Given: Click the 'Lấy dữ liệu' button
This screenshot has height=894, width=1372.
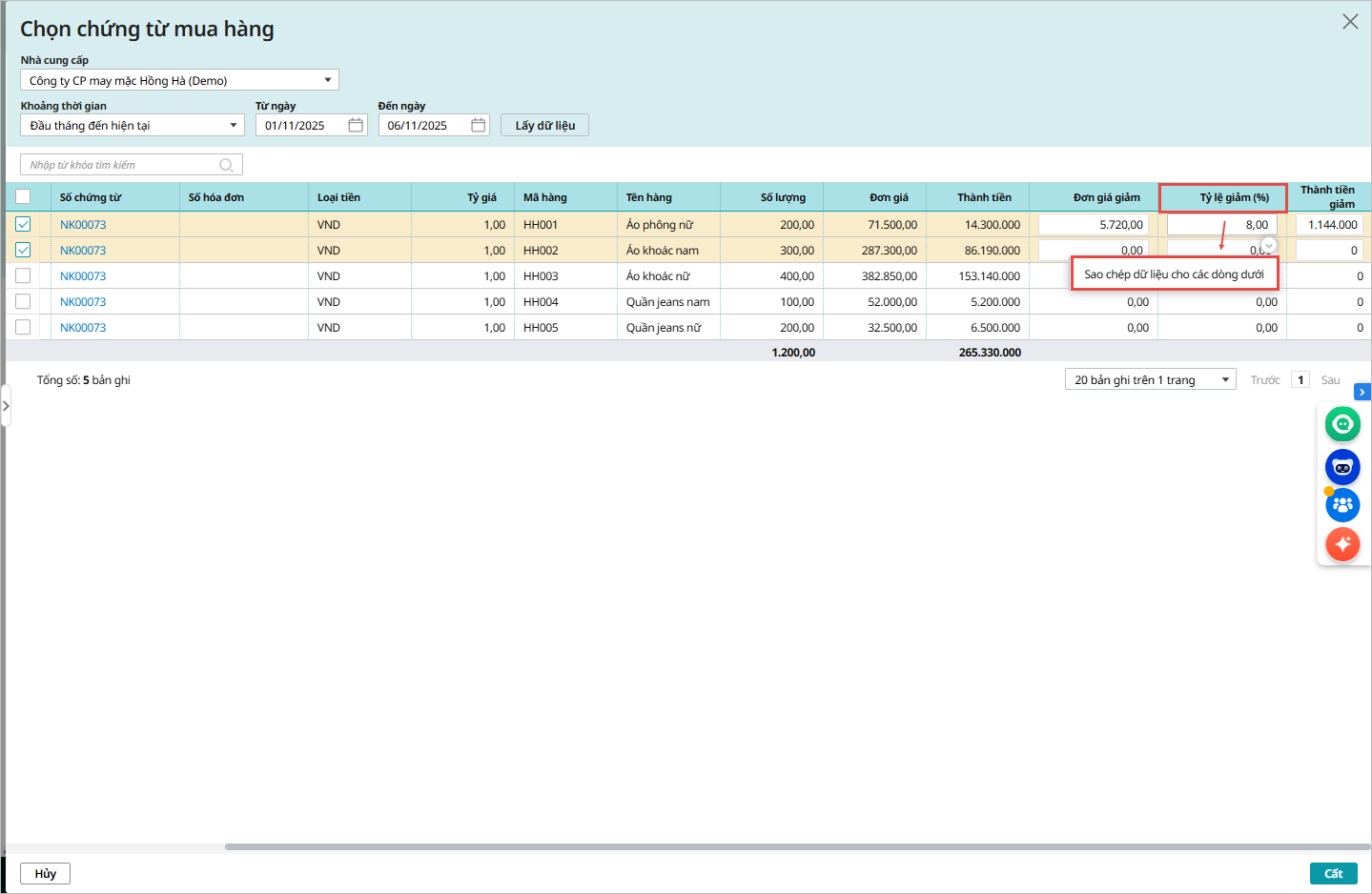Looking at the screenshot, I should (544, 125).
